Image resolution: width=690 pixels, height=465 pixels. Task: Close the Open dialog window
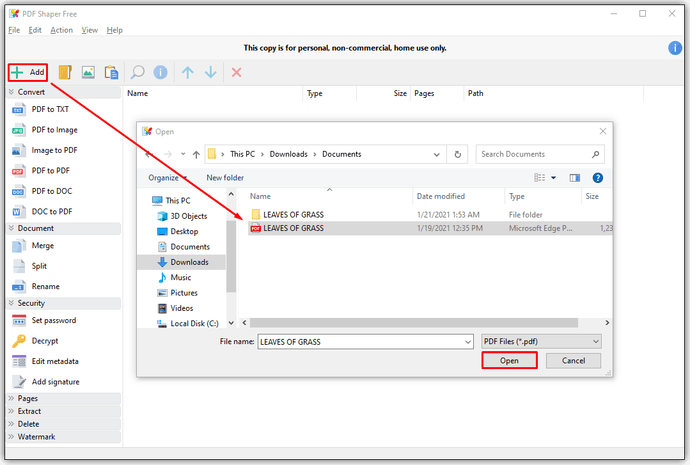pos(602,131)
